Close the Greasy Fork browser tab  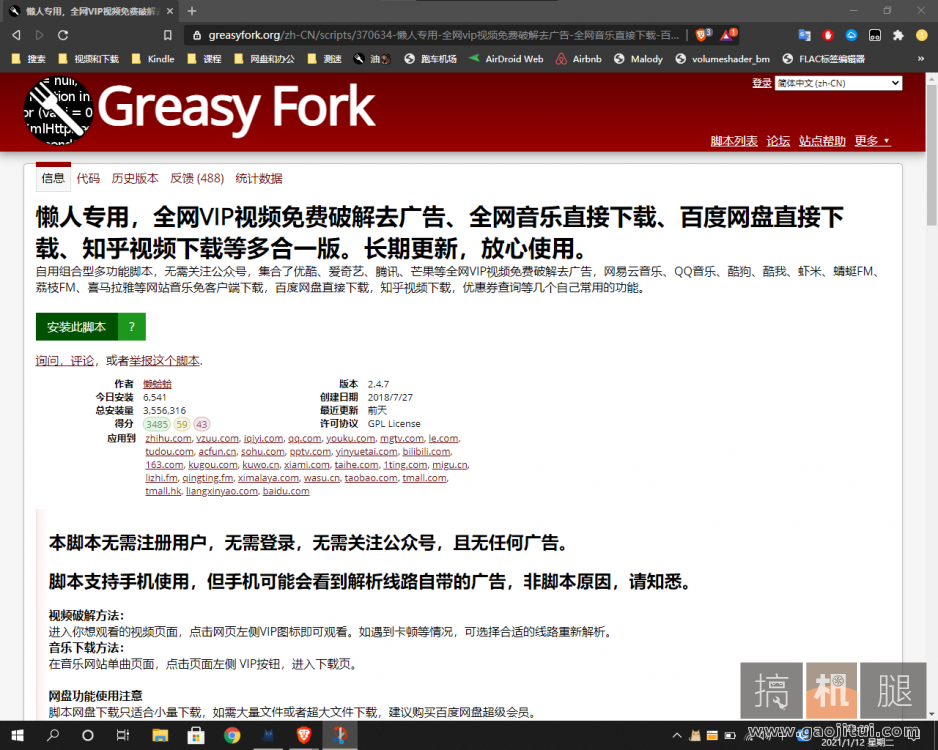coord(170,11)
